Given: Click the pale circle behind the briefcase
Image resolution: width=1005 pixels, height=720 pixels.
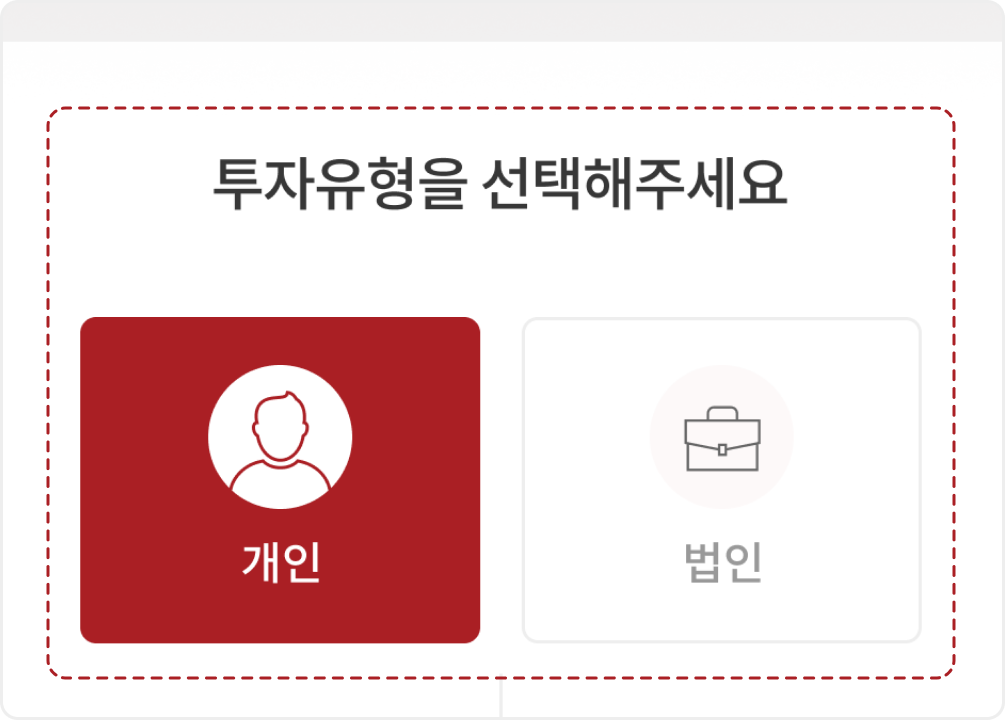Looking at the screenshot, I should pos(722,437).
